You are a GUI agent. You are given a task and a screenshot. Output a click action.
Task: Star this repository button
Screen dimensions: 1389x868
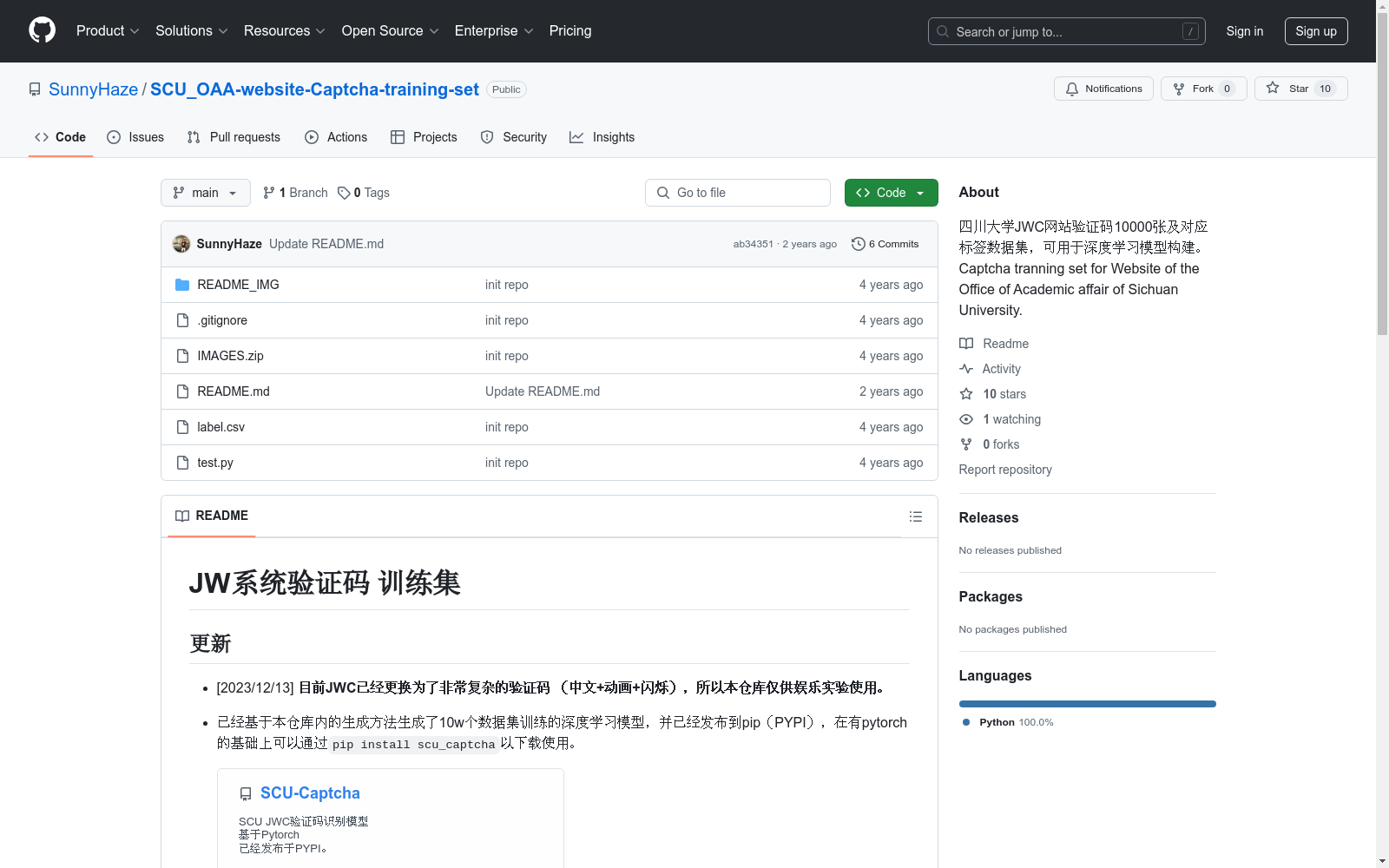(x=1300, y=89)
